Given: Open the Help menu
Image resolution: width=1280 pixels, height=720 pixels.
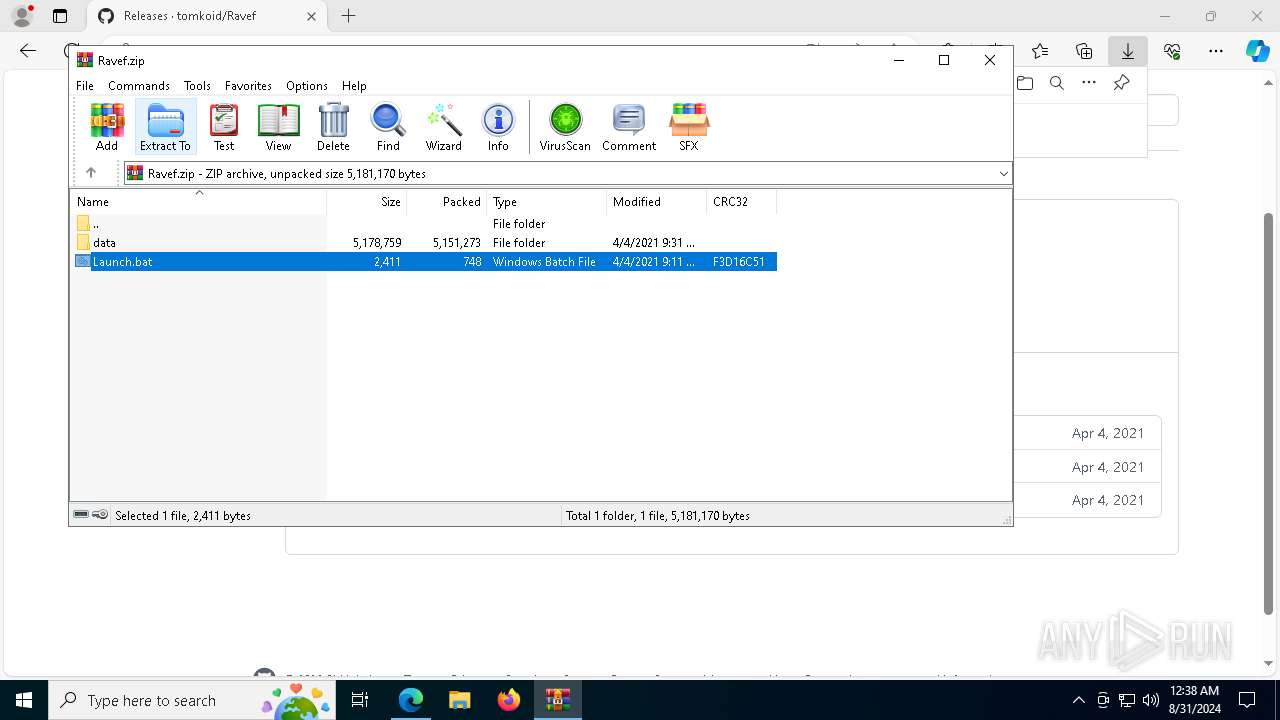Looking at the screenshot, I should click(354, 86).
